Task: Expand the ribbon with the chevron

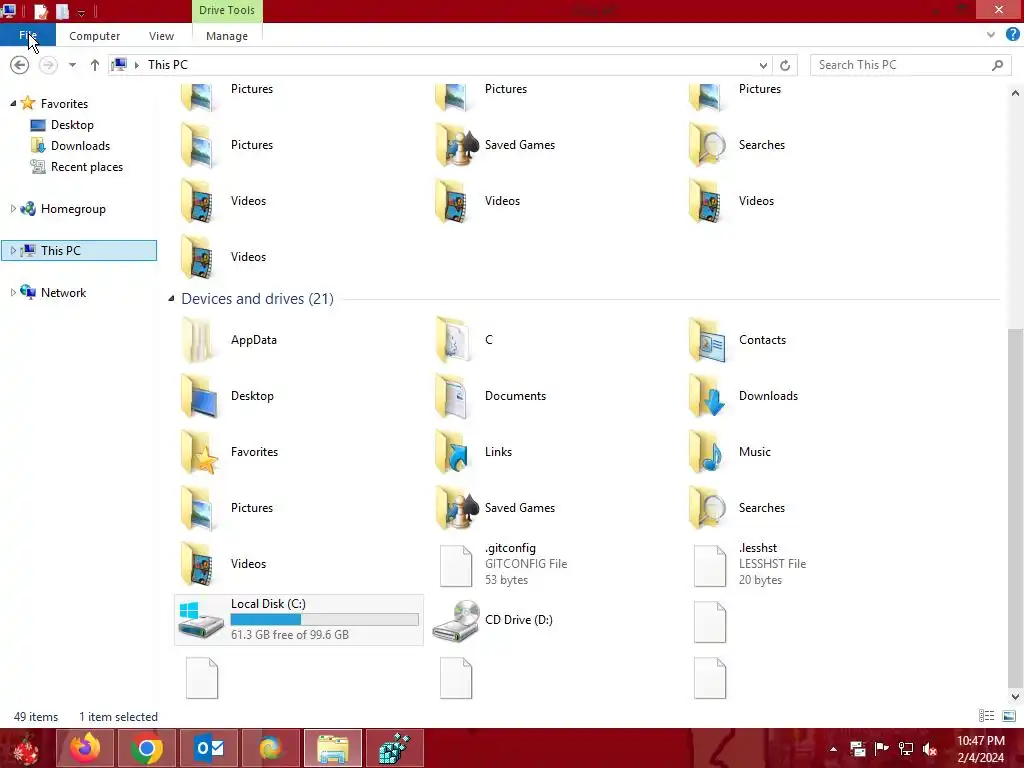Action: 991,35
